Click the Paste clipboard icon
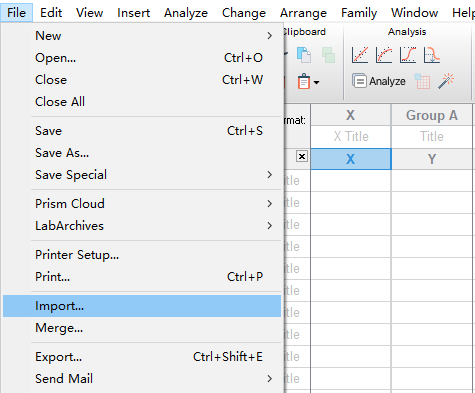 pyautogui.click(x=304, y=81)
